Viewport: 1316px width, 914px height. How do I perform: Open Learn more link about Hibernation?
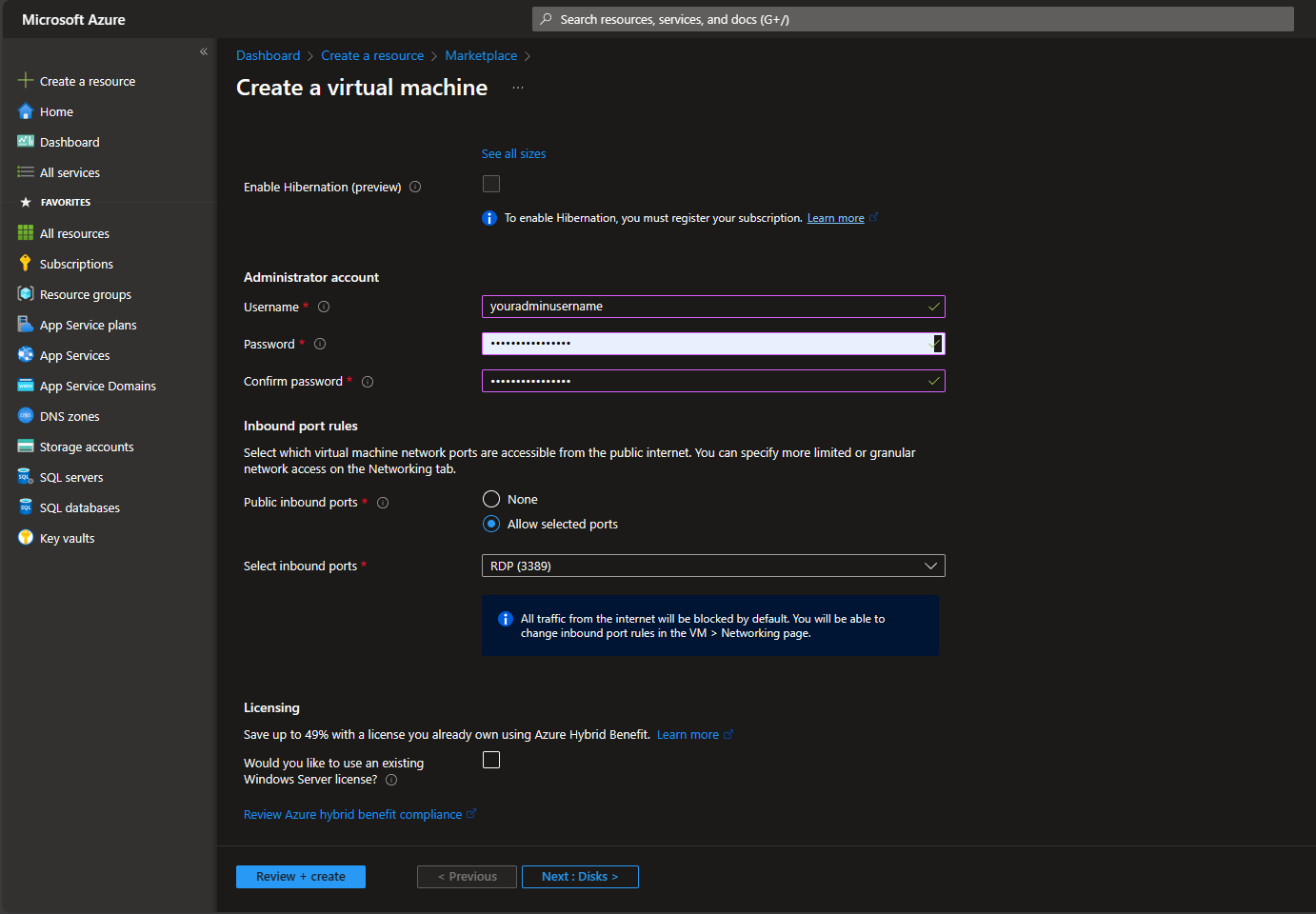836,218
